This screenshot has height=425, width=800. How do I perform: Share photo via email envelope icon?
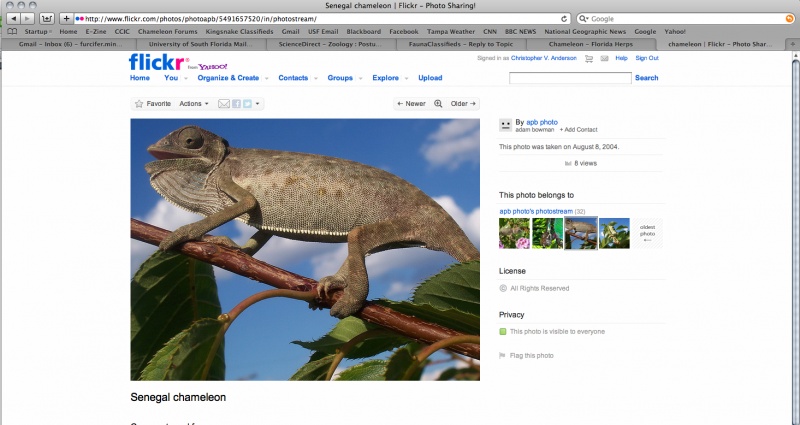pos(224,104)
